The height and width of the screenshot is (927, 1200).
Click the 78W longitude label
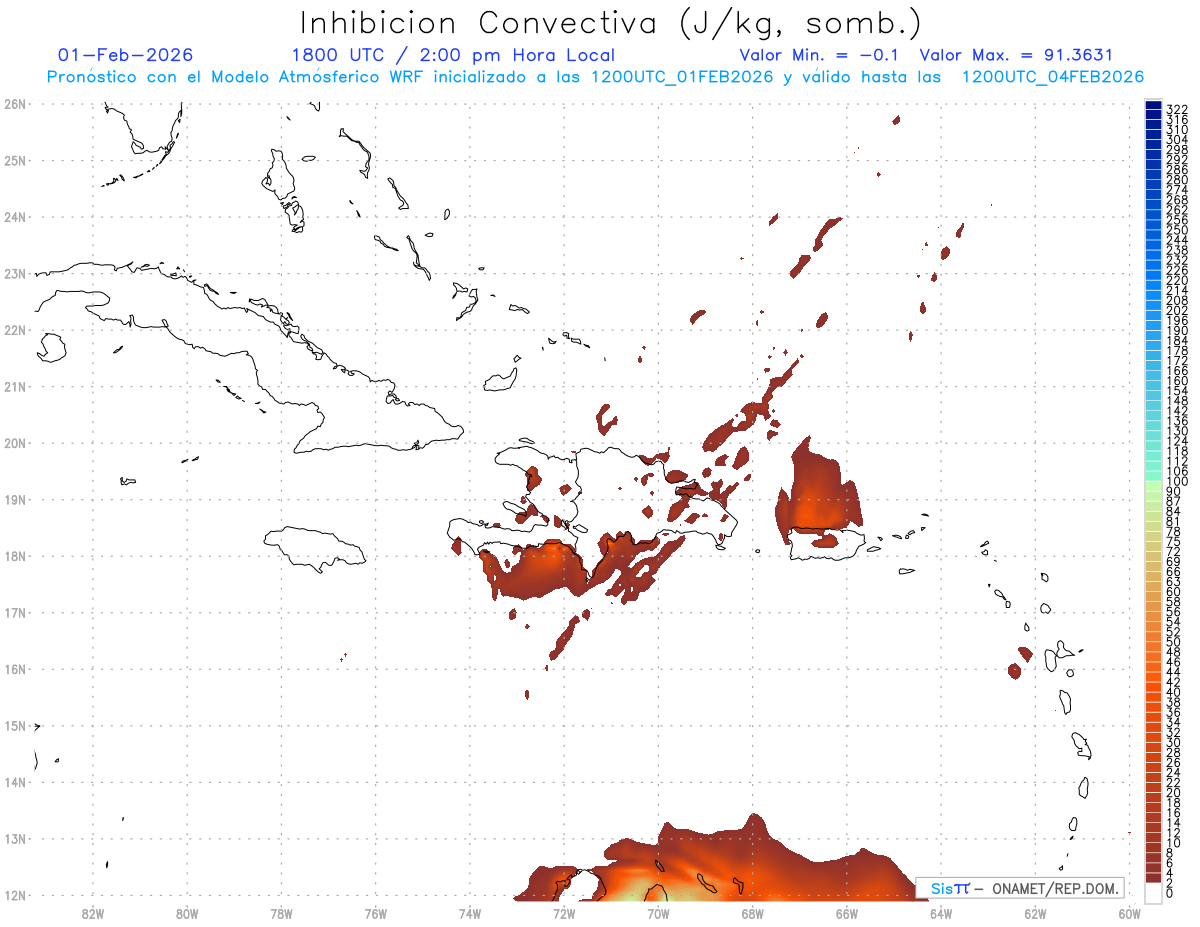point(281,912)
